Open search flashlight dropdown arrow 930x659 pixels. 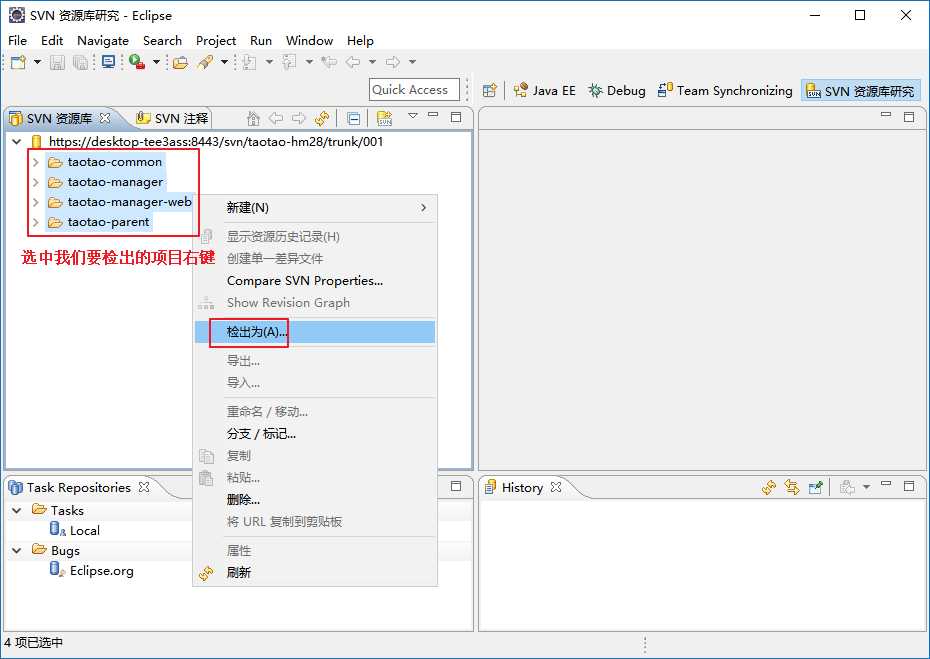[x=224, y=62]
